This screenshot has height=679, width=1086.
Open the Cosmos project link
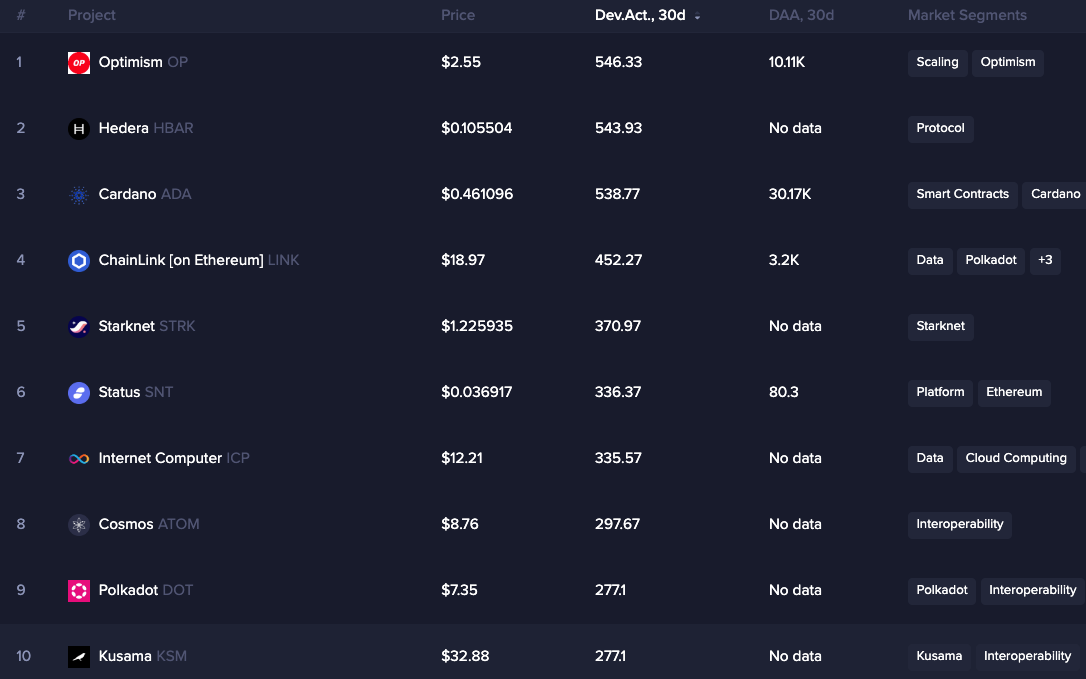tap(149, 524)
